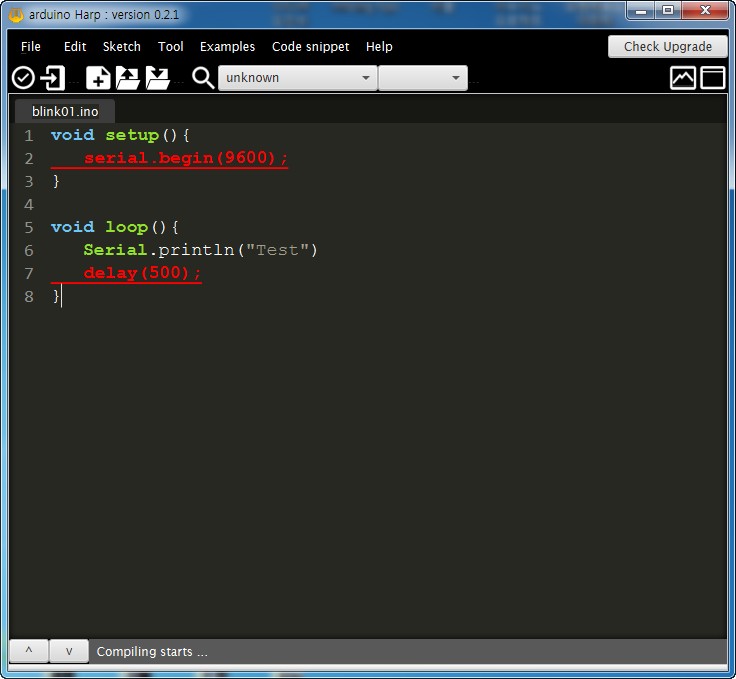Click the Open sketch folder icon
The height and width of the screenshot is (679, 736).
click(x=128, y=78)
